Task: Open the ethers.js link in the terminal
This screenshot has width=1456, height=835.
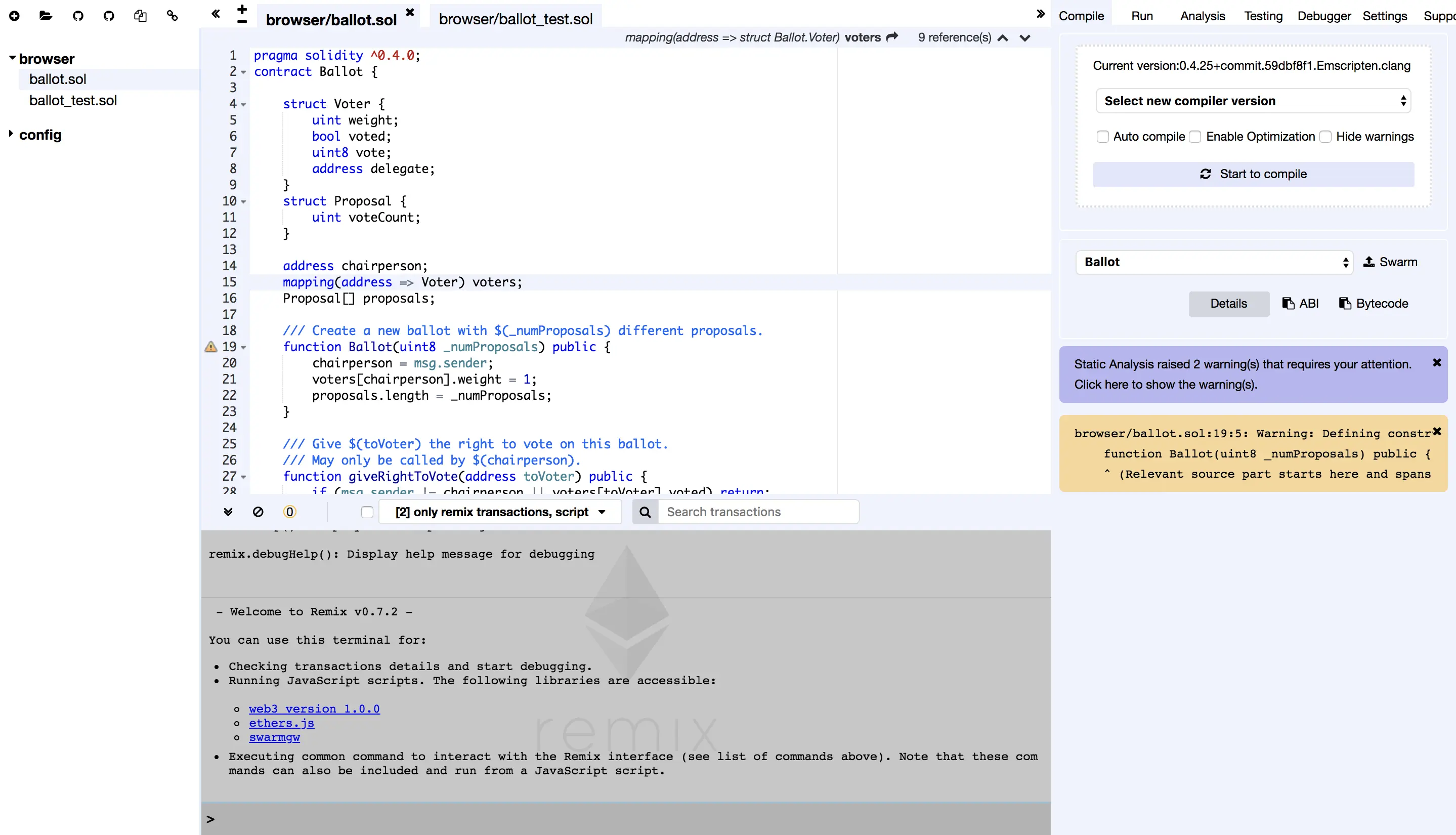Action: [281, 723]
